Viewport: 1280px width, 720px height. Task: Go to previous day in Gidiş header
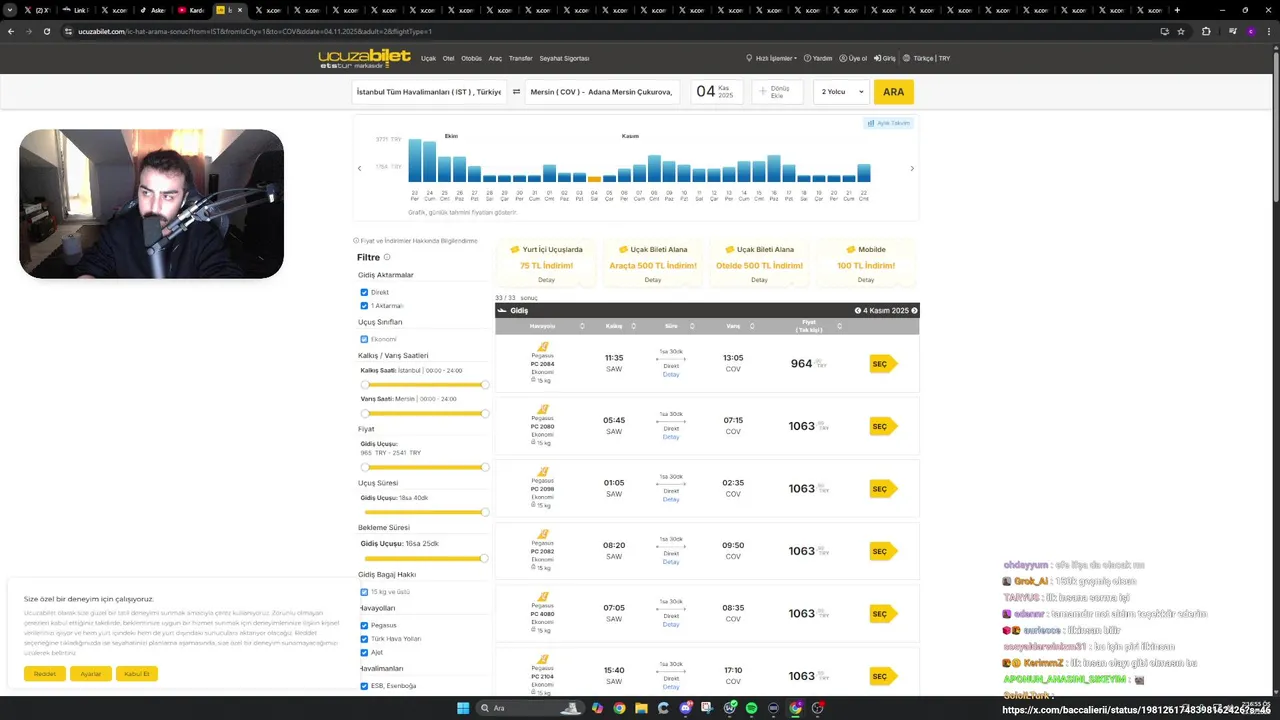858,311
